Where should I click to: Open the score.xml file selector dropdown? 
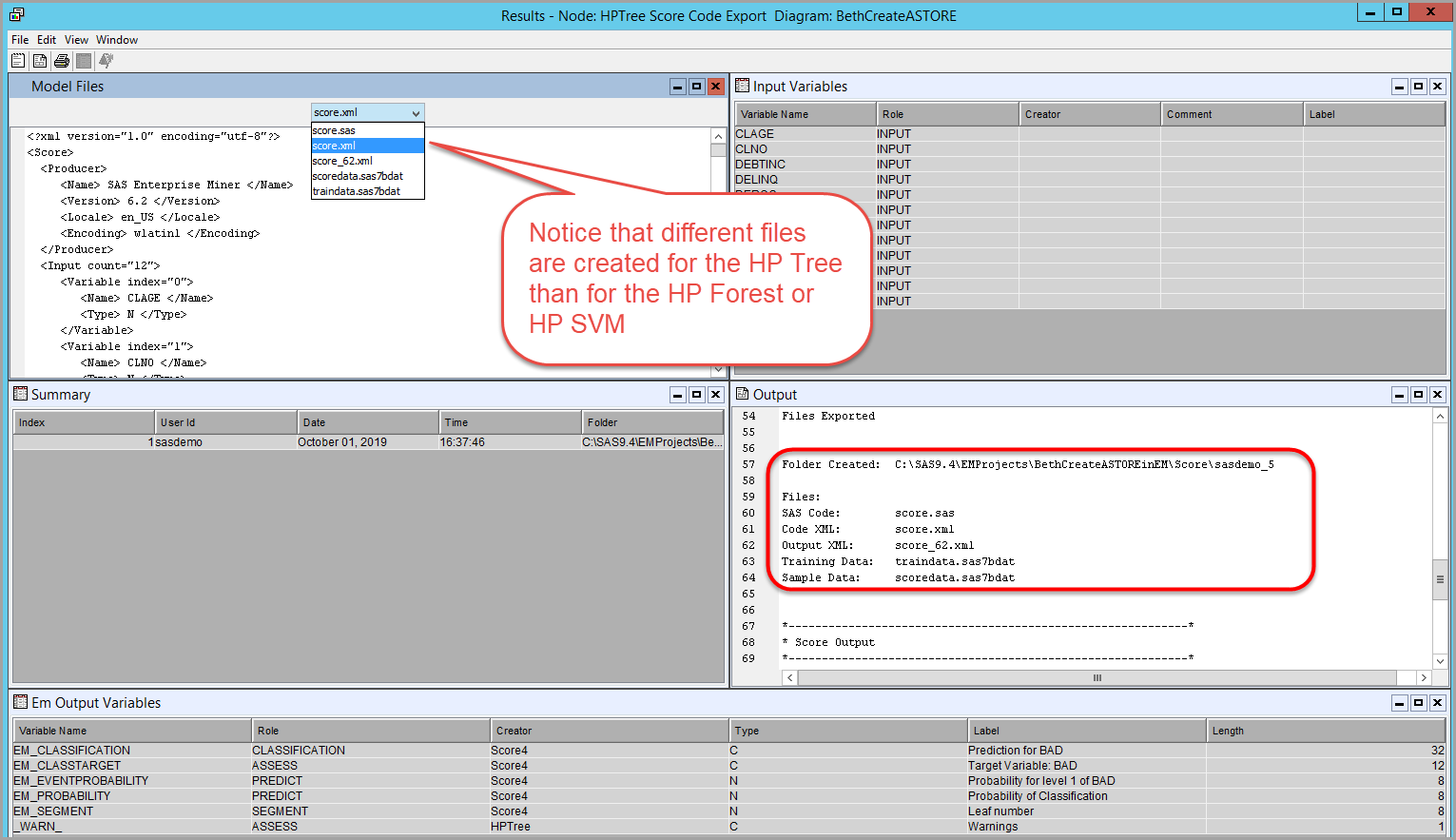(x=416, y=113)
